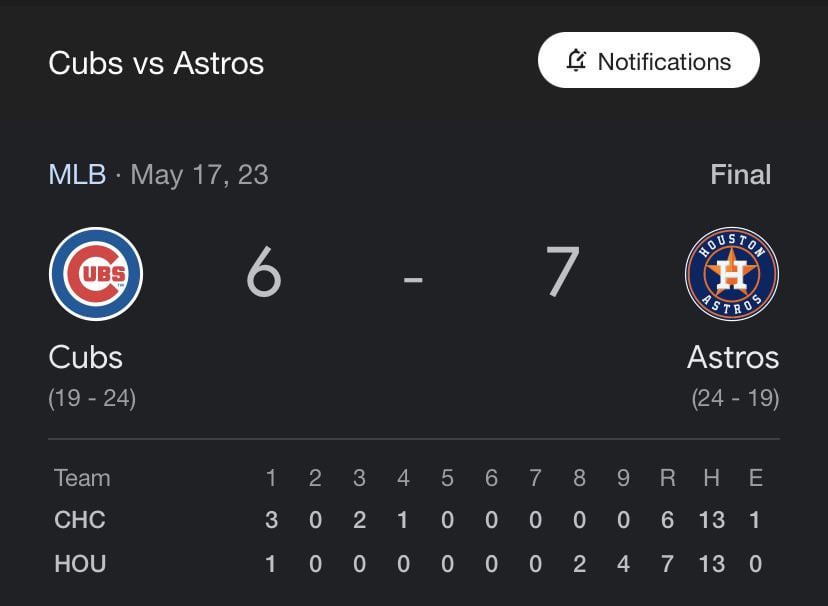Click the Chicago Cubs logo
828x606 pixels.
click(x=96, y=274)
